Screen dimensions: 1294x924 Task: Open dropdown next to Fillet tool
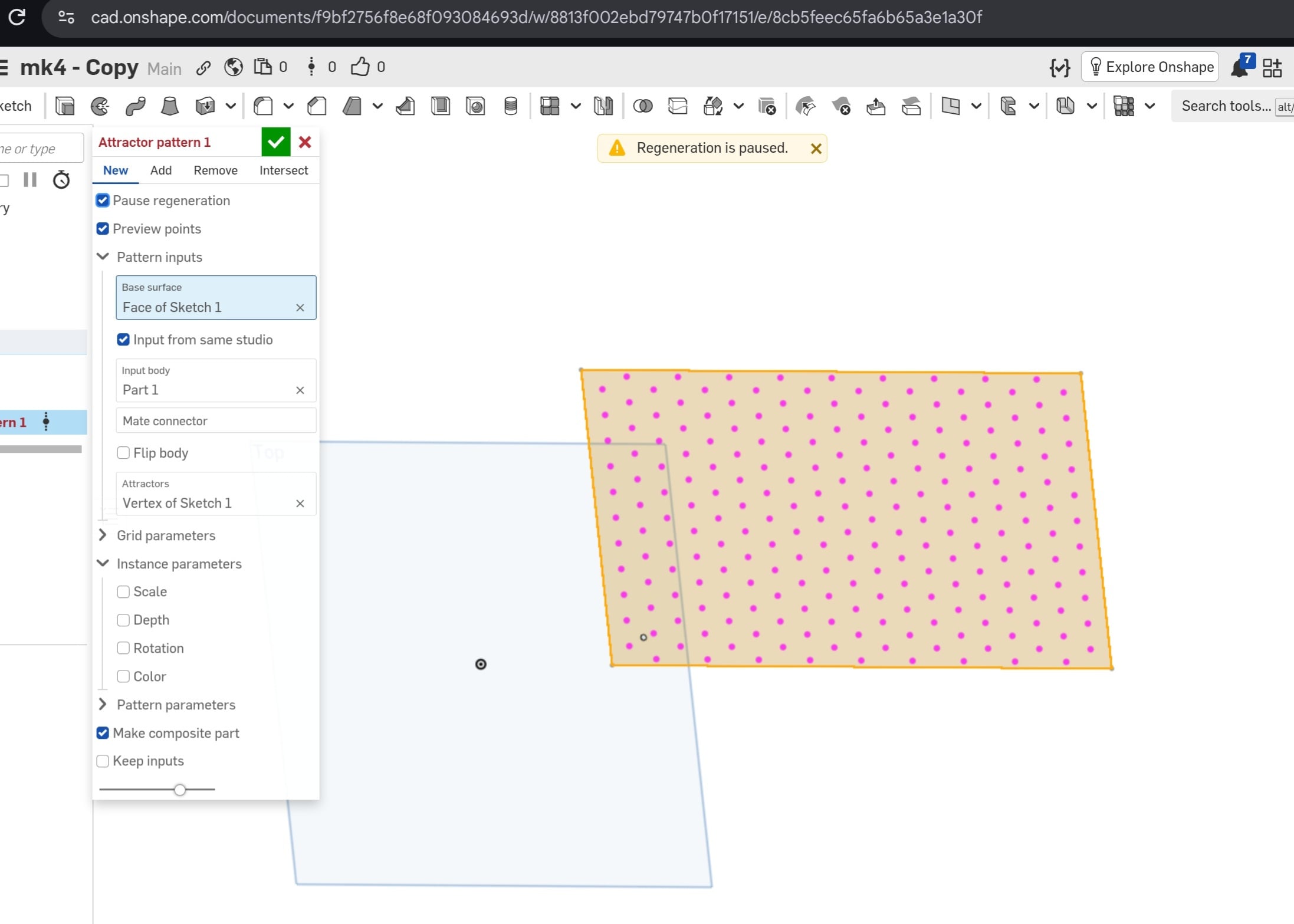(288, 106)
